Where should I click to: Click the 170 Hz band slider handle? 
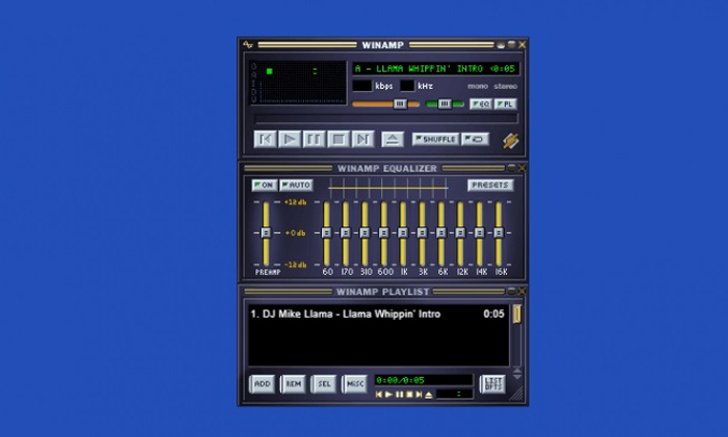pos(345,232)
